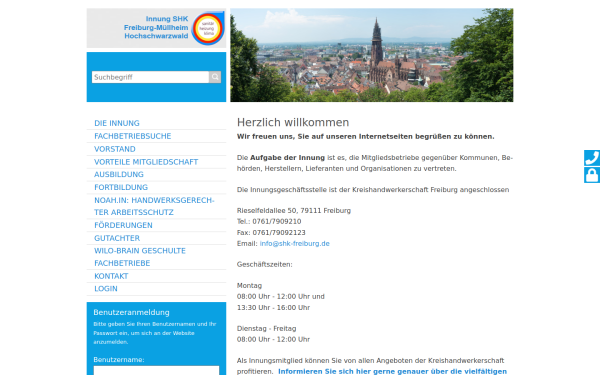Select Fortbildung in the navigation

(x=121, y=187)
